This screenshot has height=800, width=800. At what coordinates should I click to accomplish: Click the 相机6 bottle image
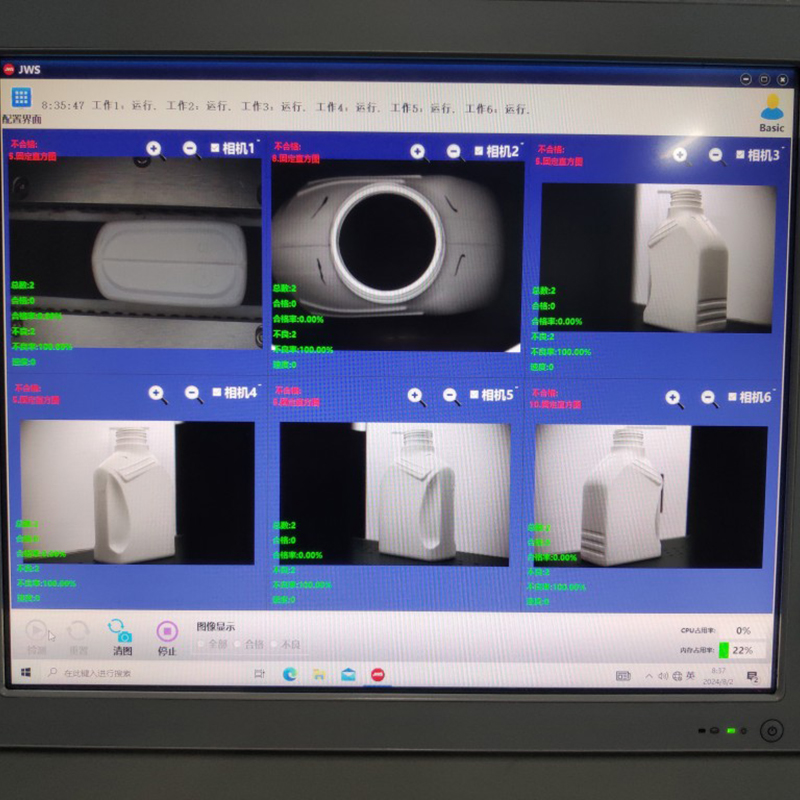tap(651, 496)
